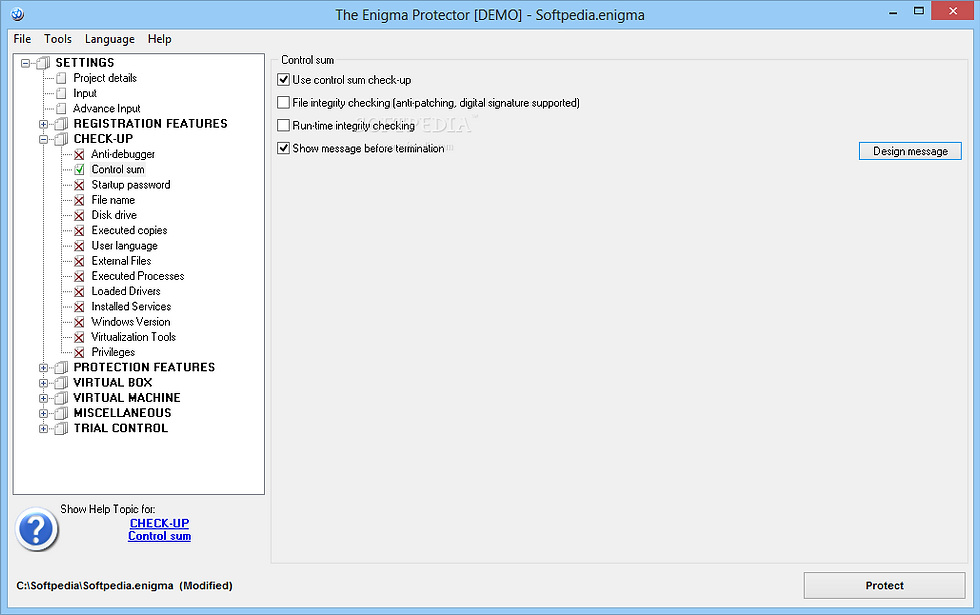980x615 pixels.
Task: Select the Virtualization Tools tree item
Action: coord(134,337)
